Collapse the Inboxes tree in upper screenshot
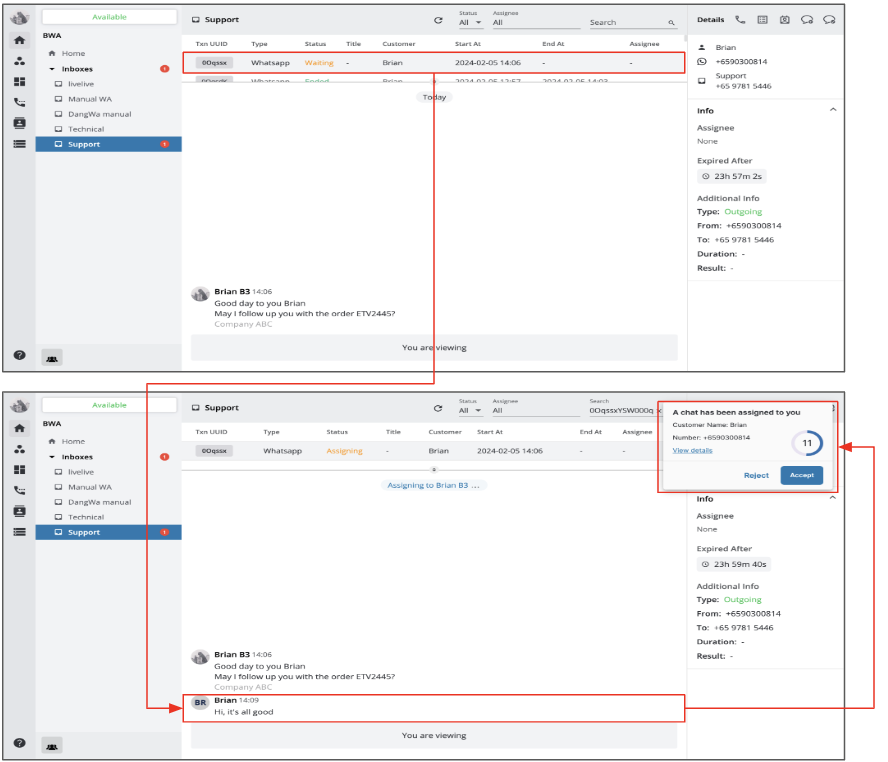 pos(52,69)
